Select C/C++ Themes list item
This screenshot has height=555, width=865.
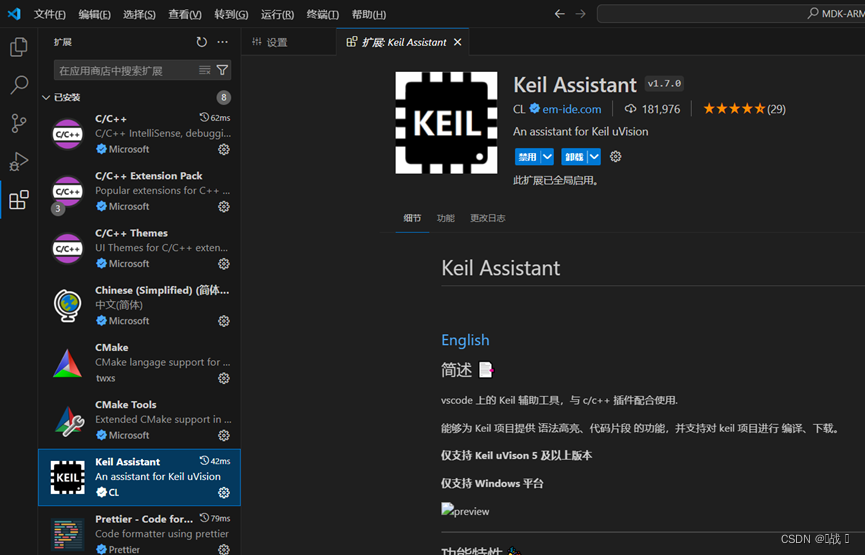[140, 248]
